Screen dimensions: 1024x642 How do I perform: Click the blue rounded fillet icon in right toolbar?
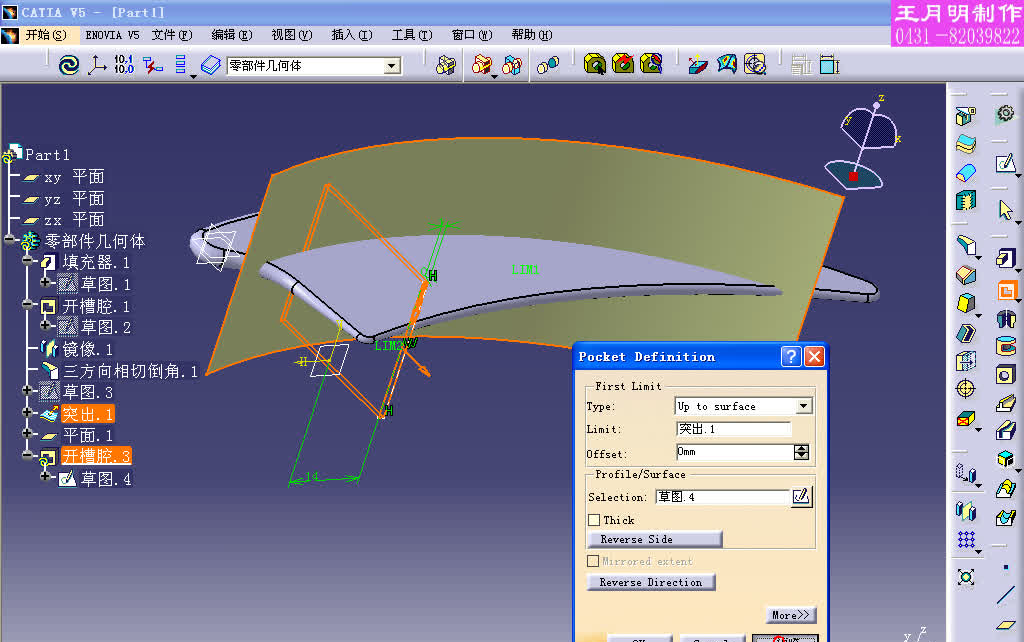(965, 172)
